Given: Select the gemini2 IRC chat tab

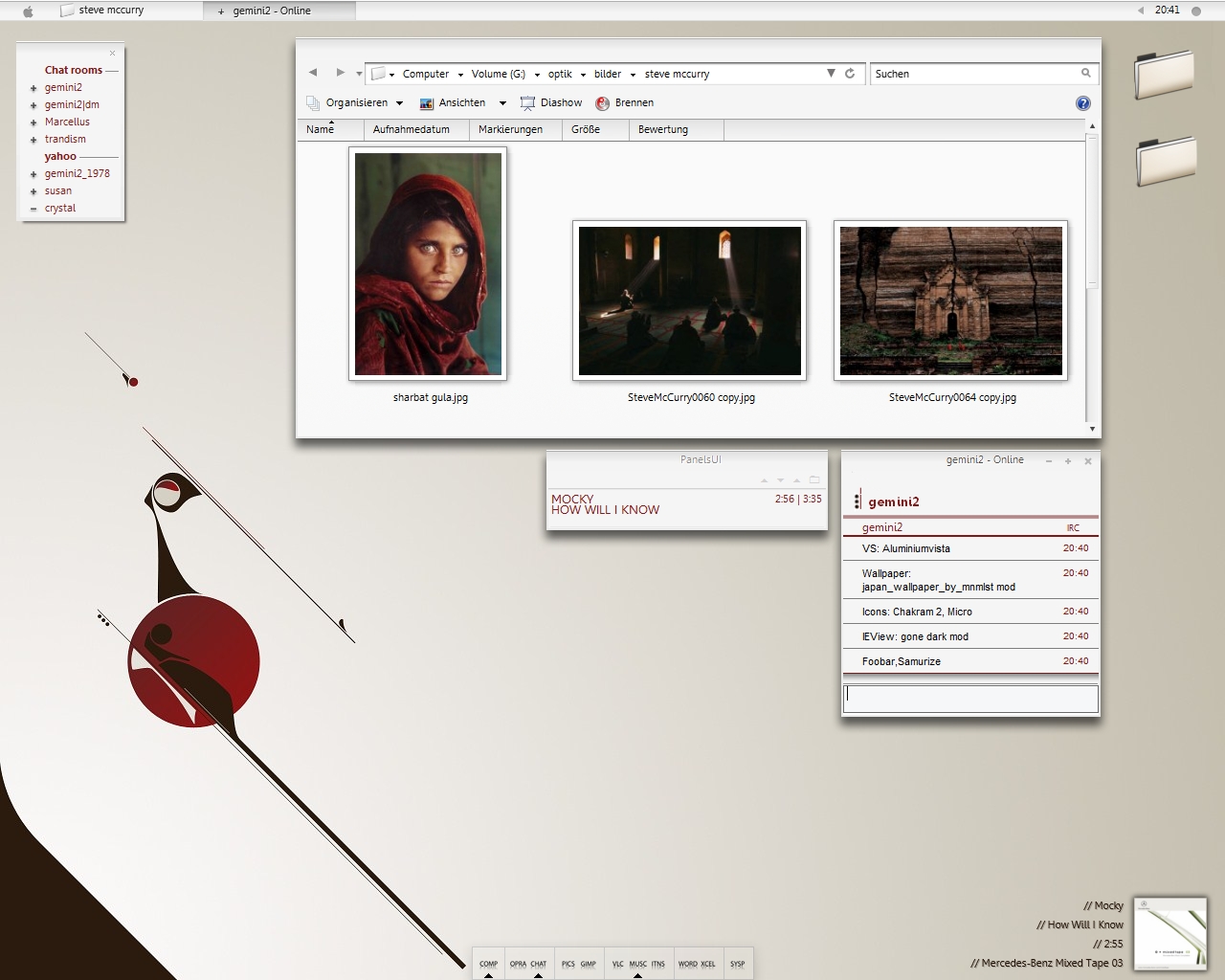Looking at the screenshot, I should click(x=970, y=527).
